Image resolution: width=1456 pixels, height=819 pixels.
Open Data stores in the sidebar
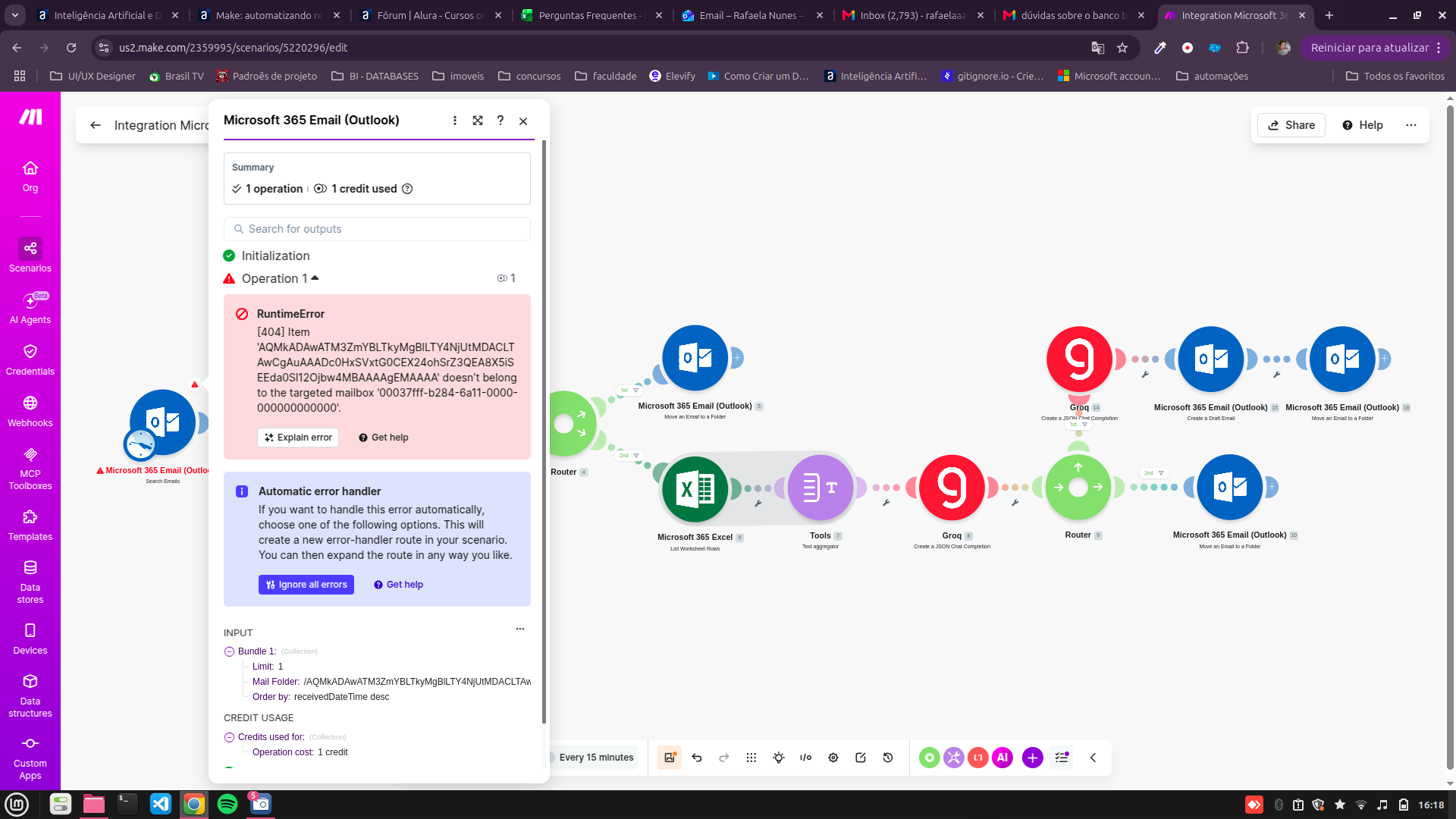coord(30,582)
